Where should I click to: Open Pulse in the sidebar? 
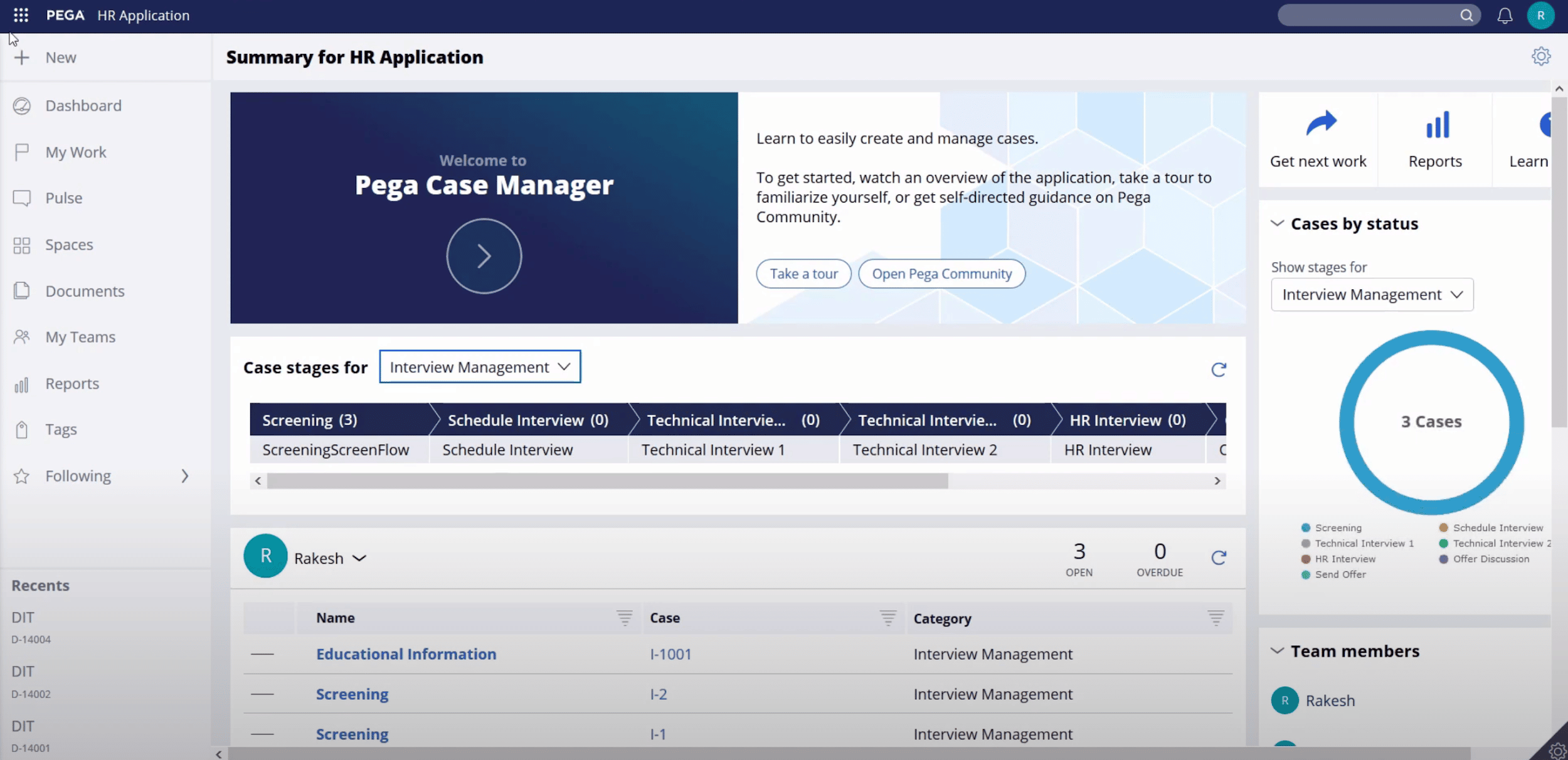click(x=64, y=198)
